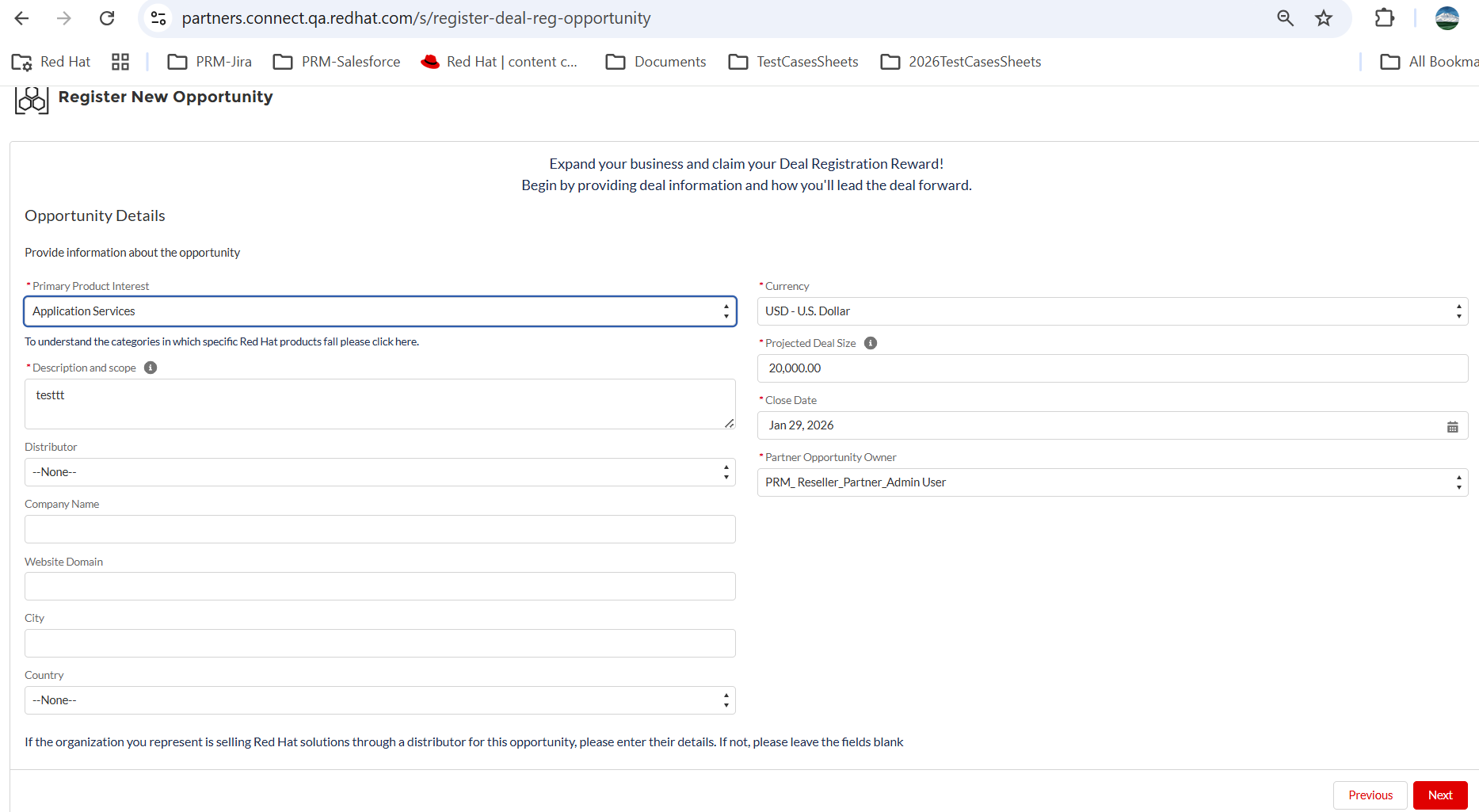Image resolution: width=1479 pixels, height=812 pixels.
Task: Open the browser zoom magnifier icon
Action: click(1285, 18)
